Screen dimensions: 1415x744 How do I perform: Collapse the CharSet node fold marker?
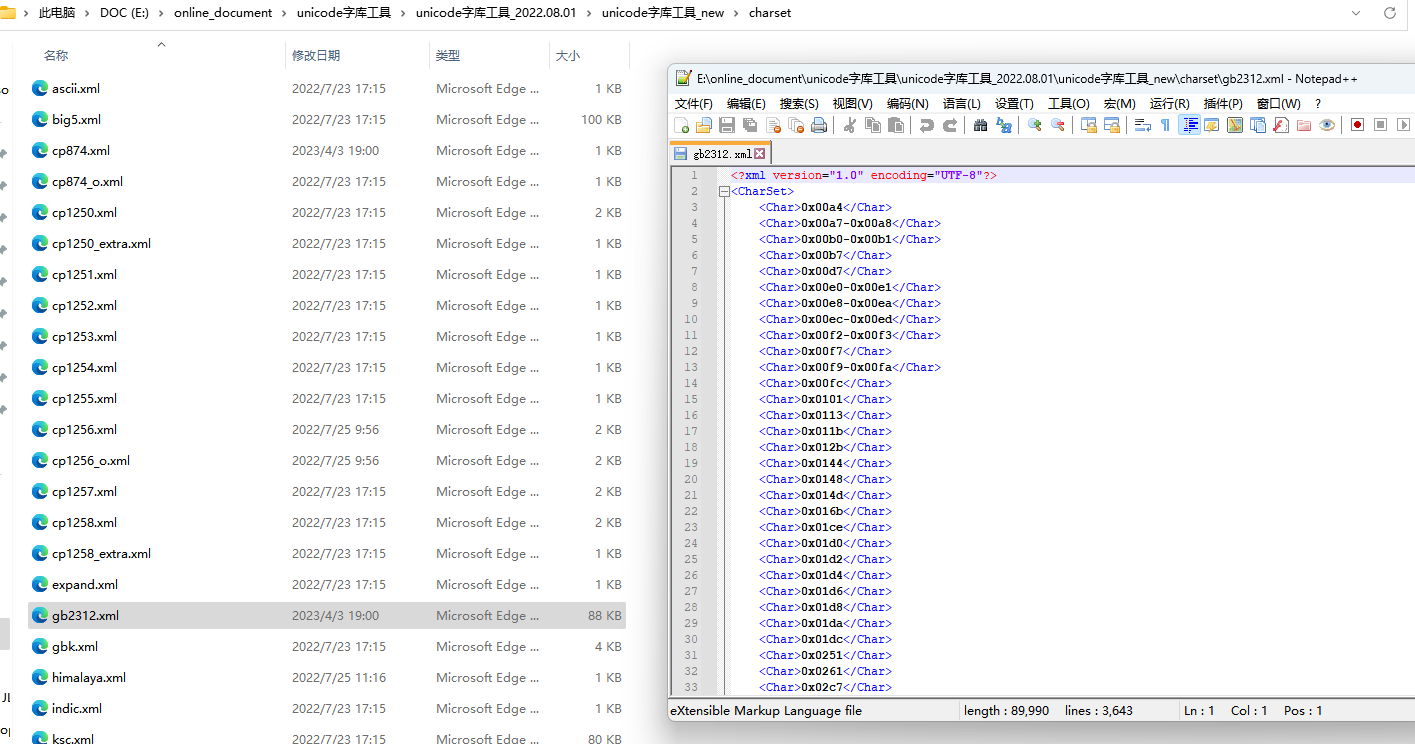(724, 191)
